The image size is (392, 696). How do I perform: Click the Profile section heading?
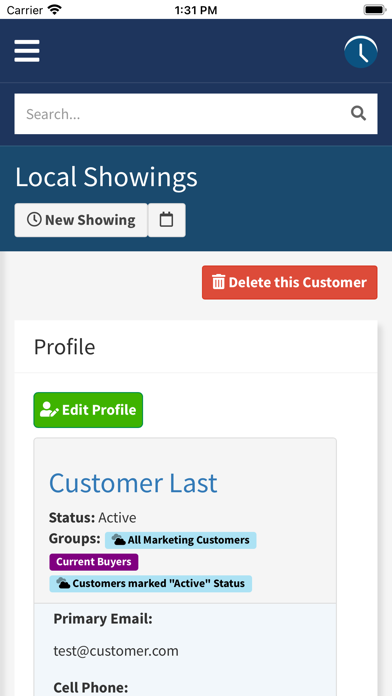(x=64, y=347)
